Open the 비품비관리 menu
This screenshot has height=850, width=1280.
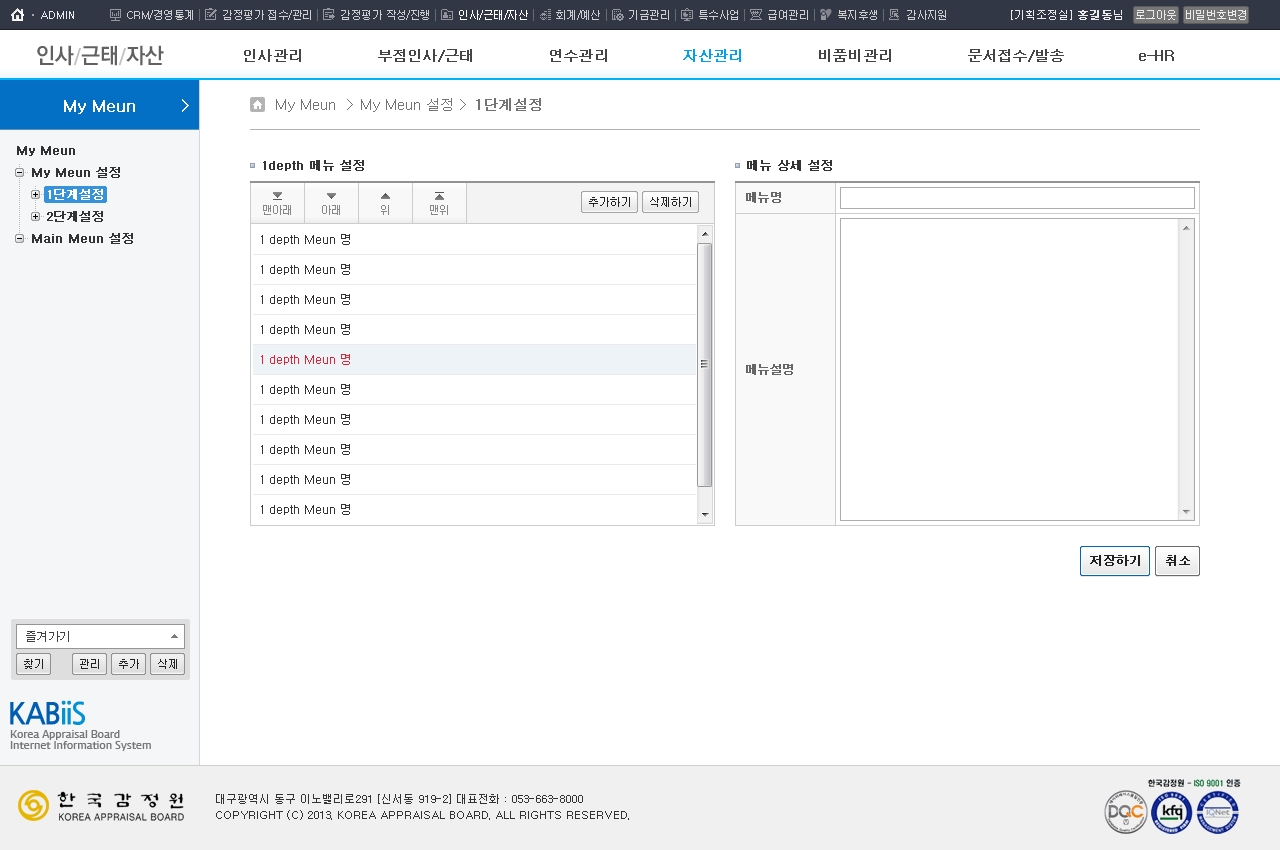point(855,56)
